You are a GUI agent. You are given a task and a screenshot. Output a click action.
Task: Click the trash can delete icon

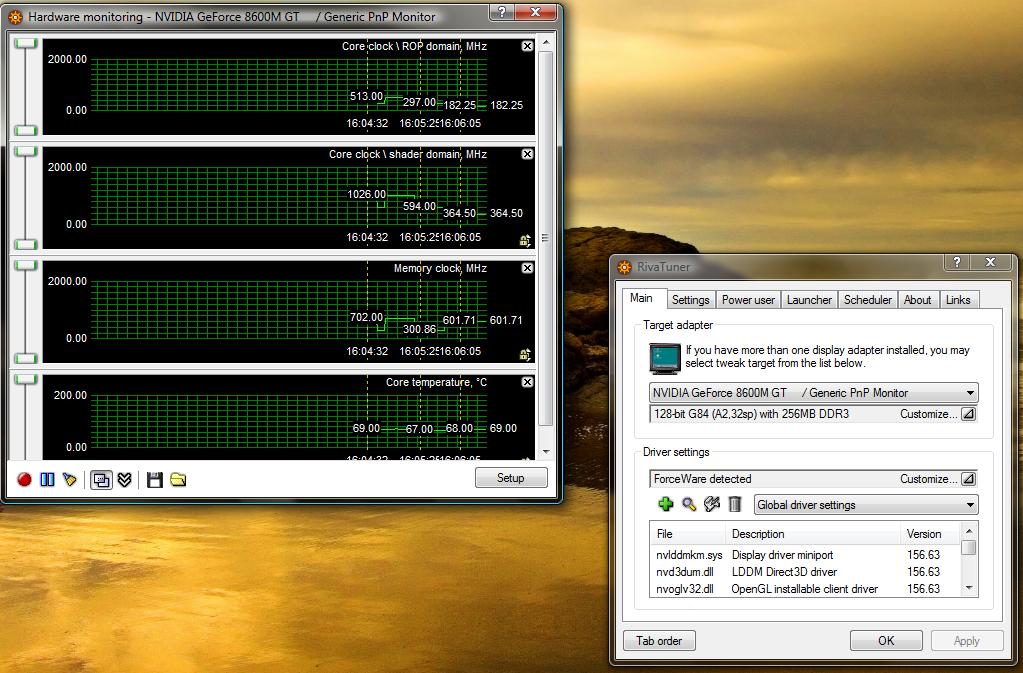coord(735,504)
